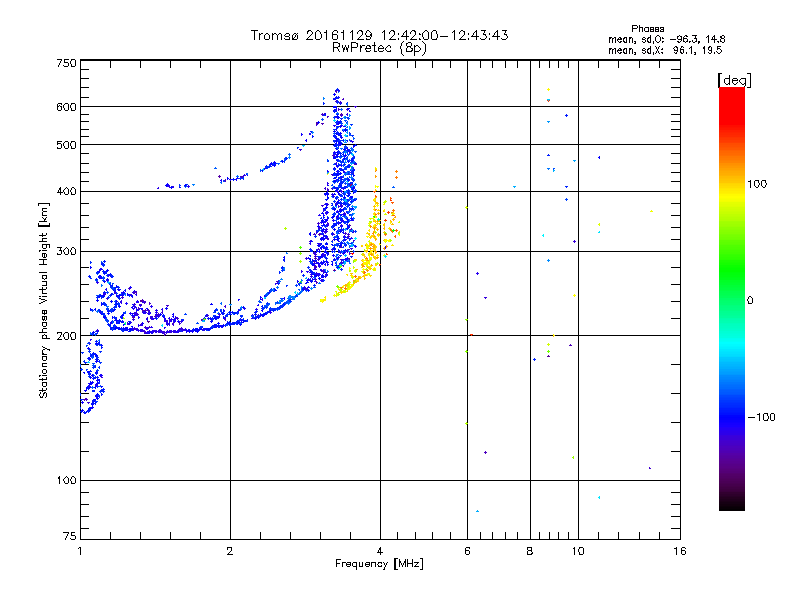Click the colorbar label '0'
800x600 pixels.
coord(750,301)
